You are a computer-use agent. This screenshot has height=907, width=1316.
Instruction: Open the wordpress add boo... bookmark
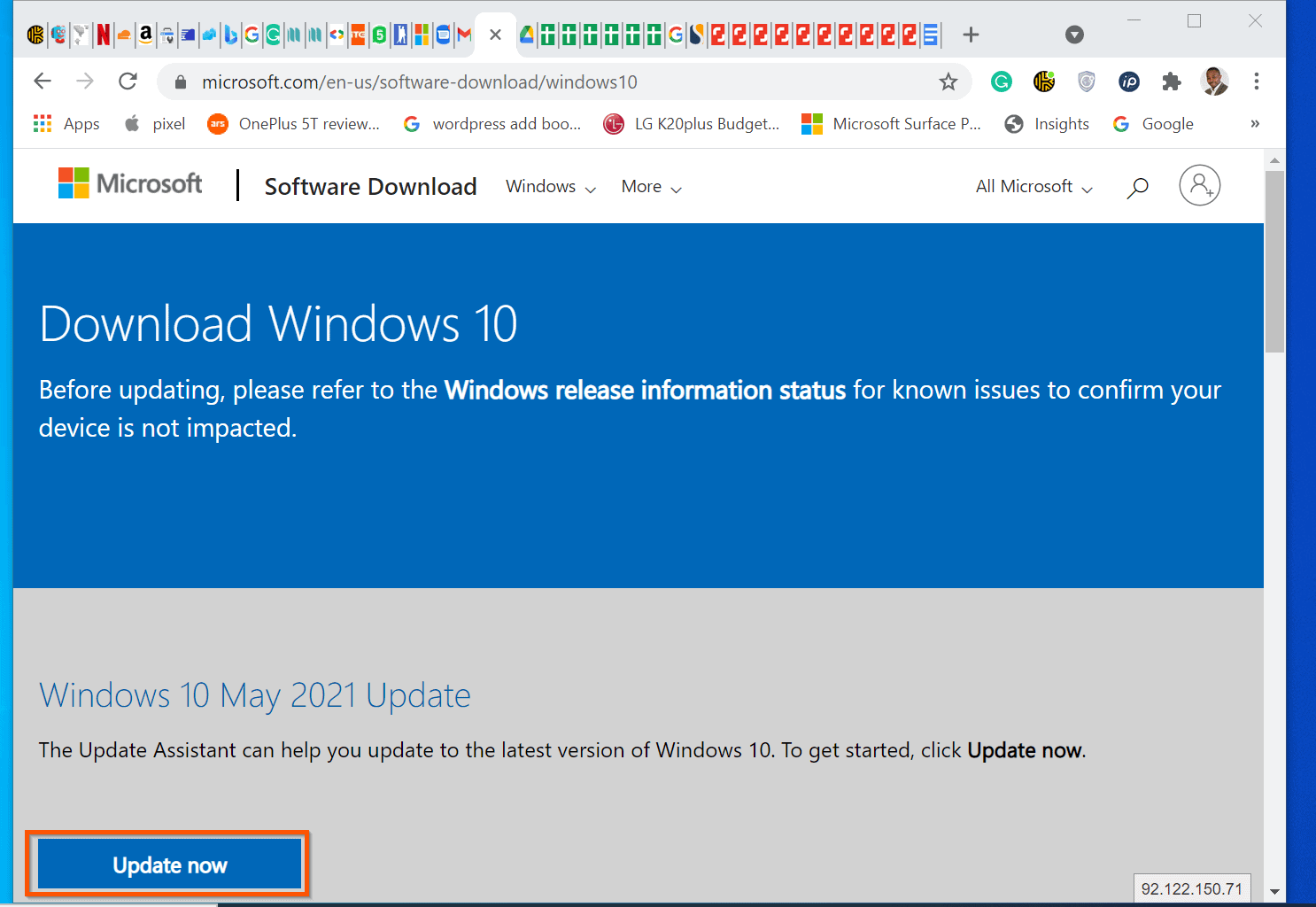[x=492, y=124]
